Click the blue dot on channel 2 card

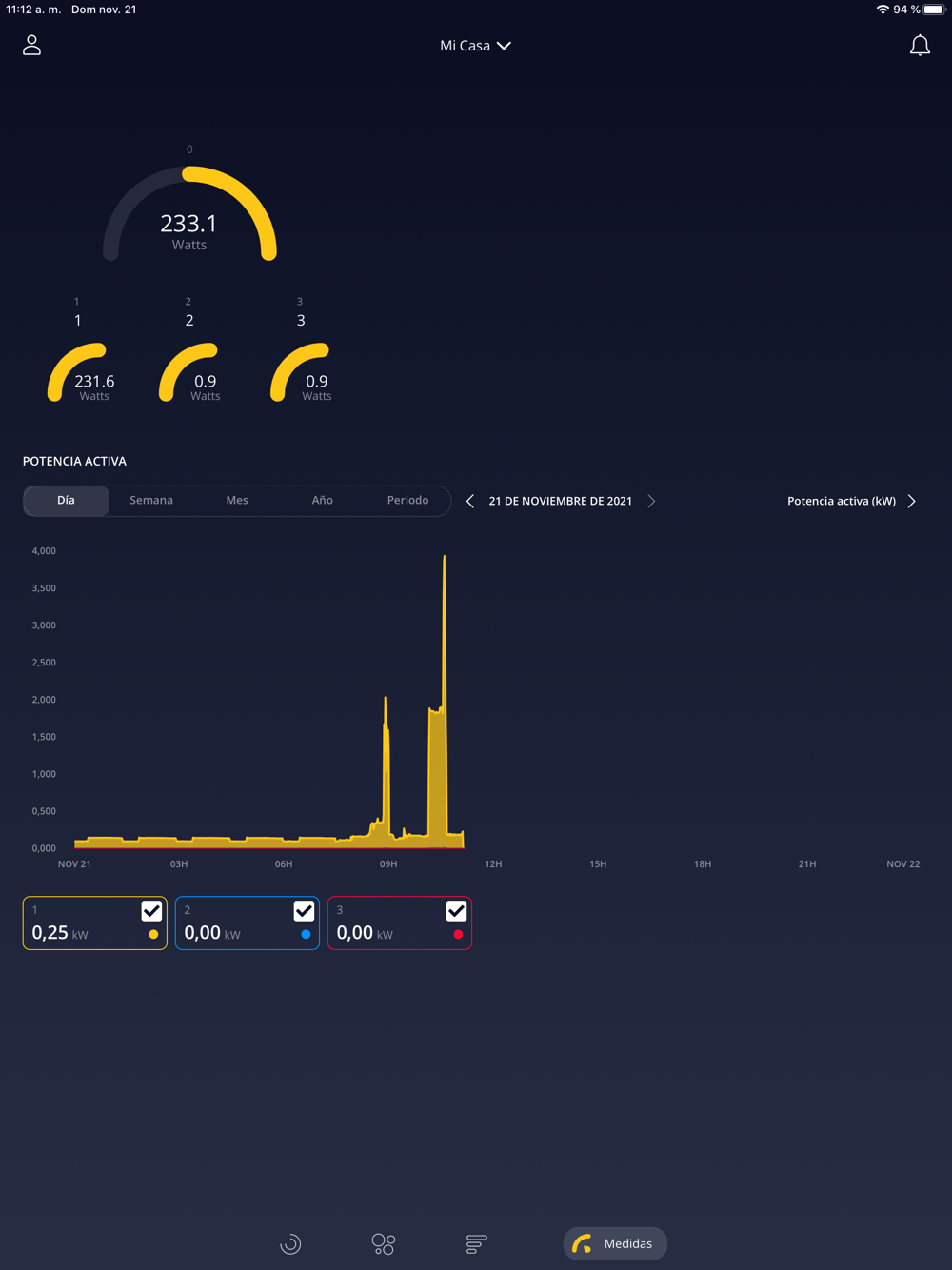click(x=306, y=935)
